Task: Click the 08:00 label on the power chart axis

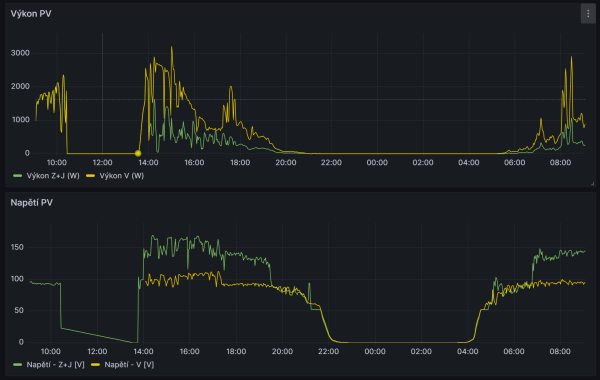Action: 560,162
